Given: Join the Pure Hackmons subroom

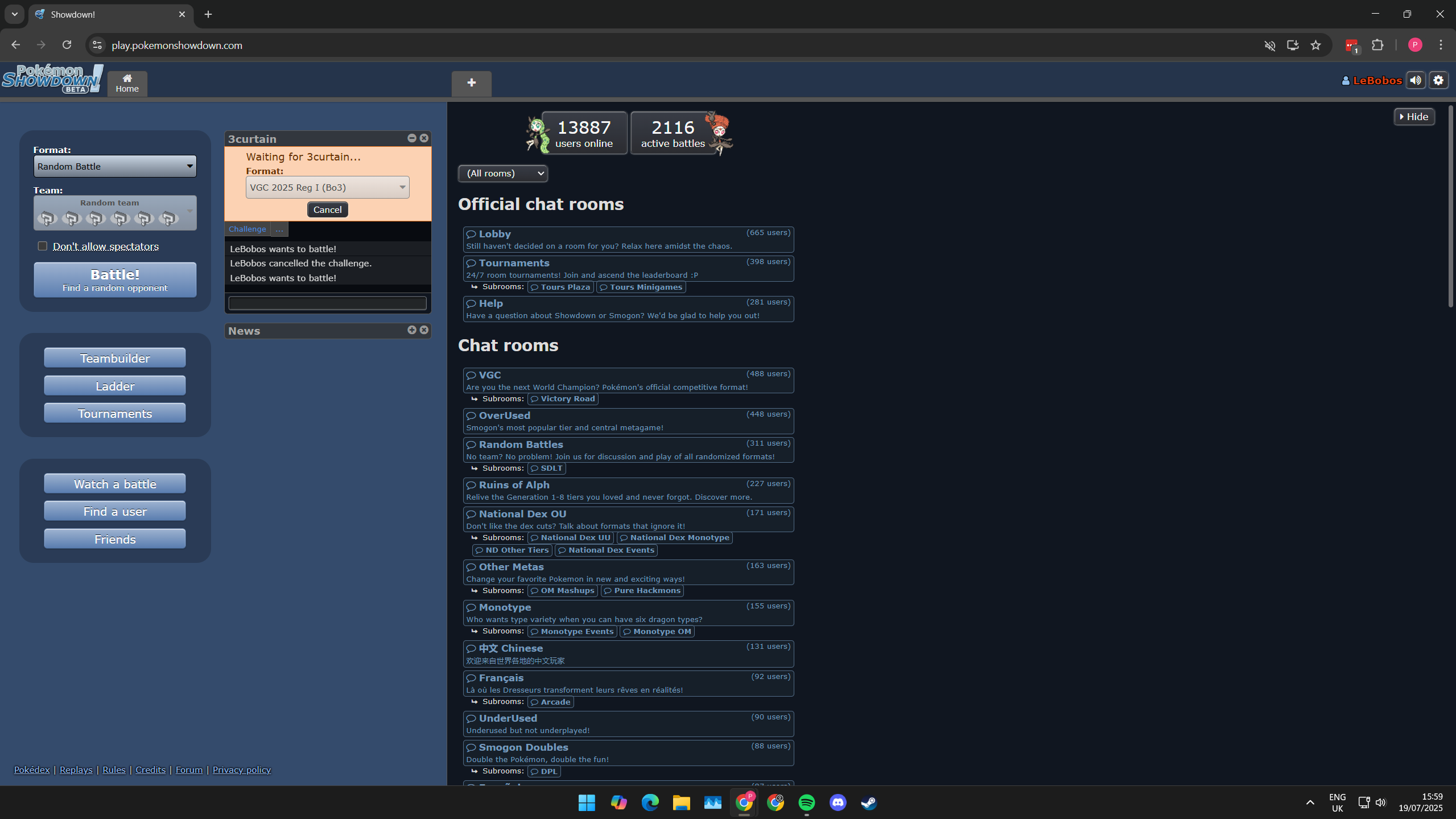Looking at the screenshot, I should pyautogui.click(x=642, y=591).
